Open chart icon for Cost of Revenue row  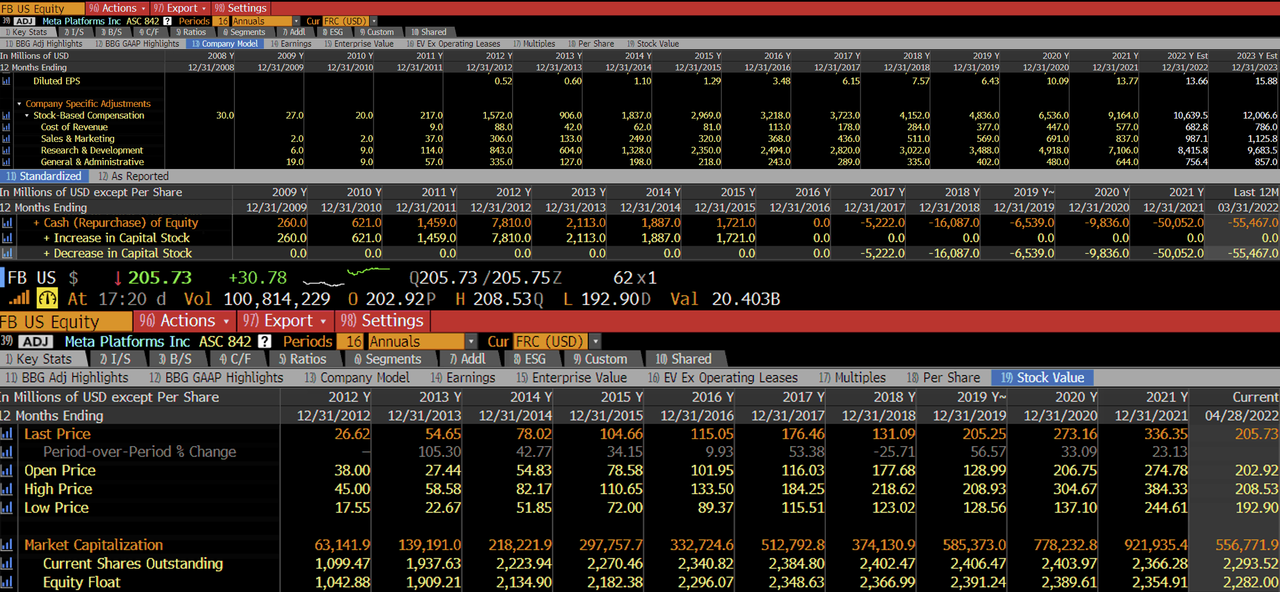(7, 127)
